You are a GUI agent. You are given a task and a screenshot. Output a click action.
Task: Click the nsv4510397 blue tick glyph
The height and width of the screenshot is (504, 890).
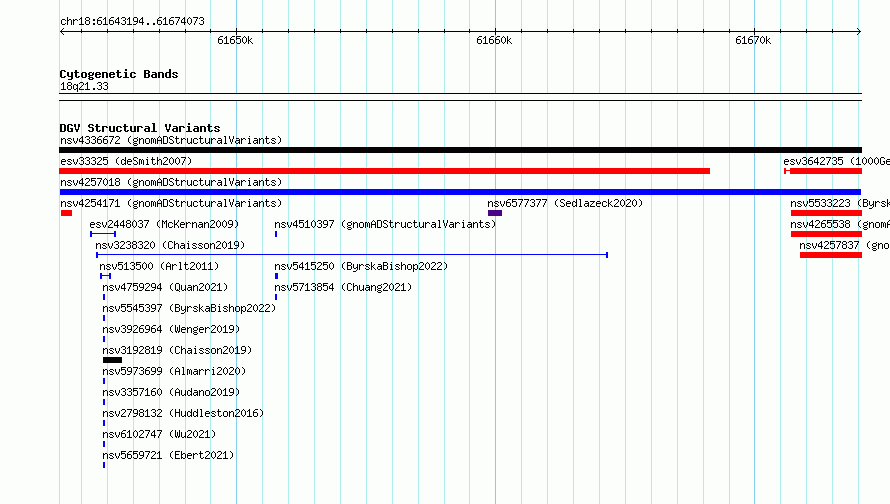(x=276, y=234)
